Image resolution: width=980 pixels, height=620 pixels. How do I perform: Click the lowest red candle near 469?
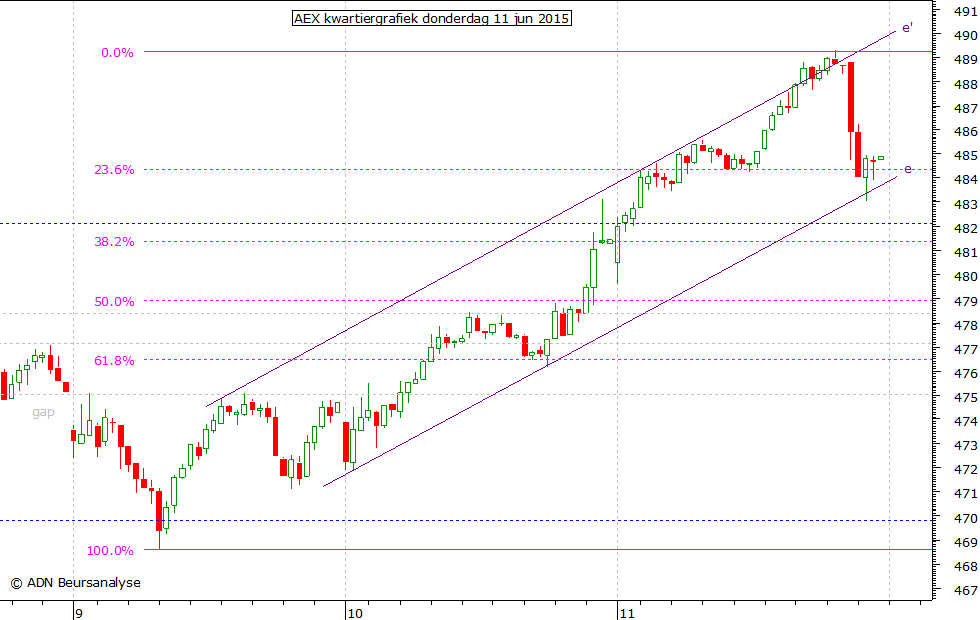tap(159, 511)
